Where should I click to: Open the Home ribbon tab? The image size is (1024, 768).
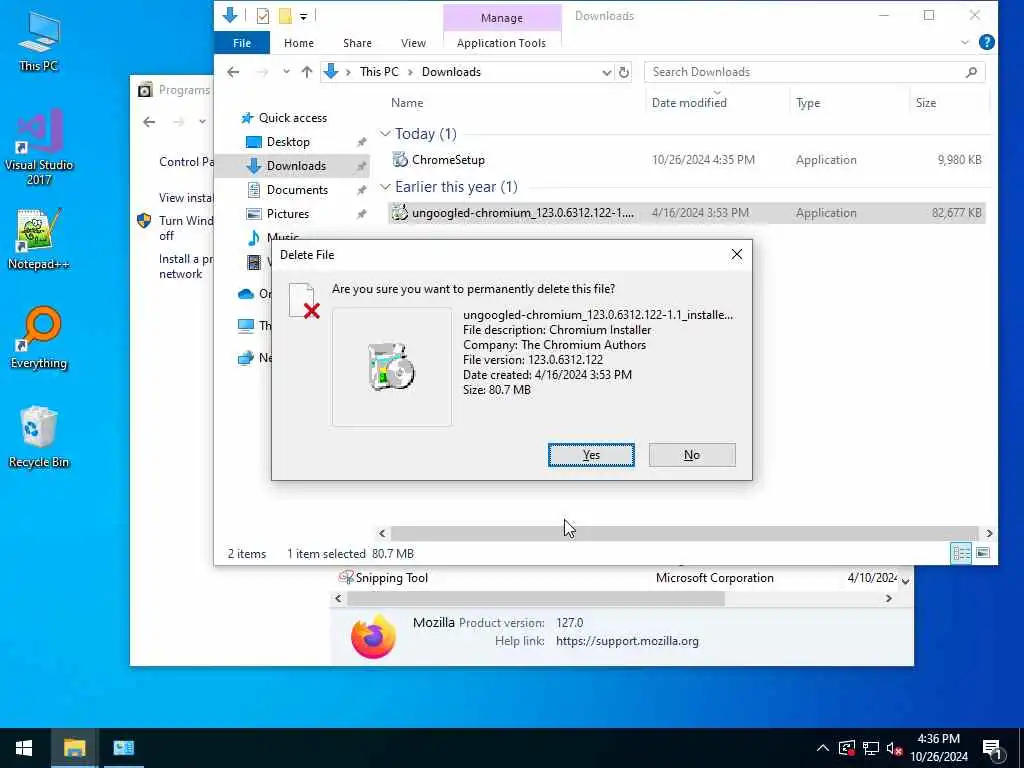(298, 43)
